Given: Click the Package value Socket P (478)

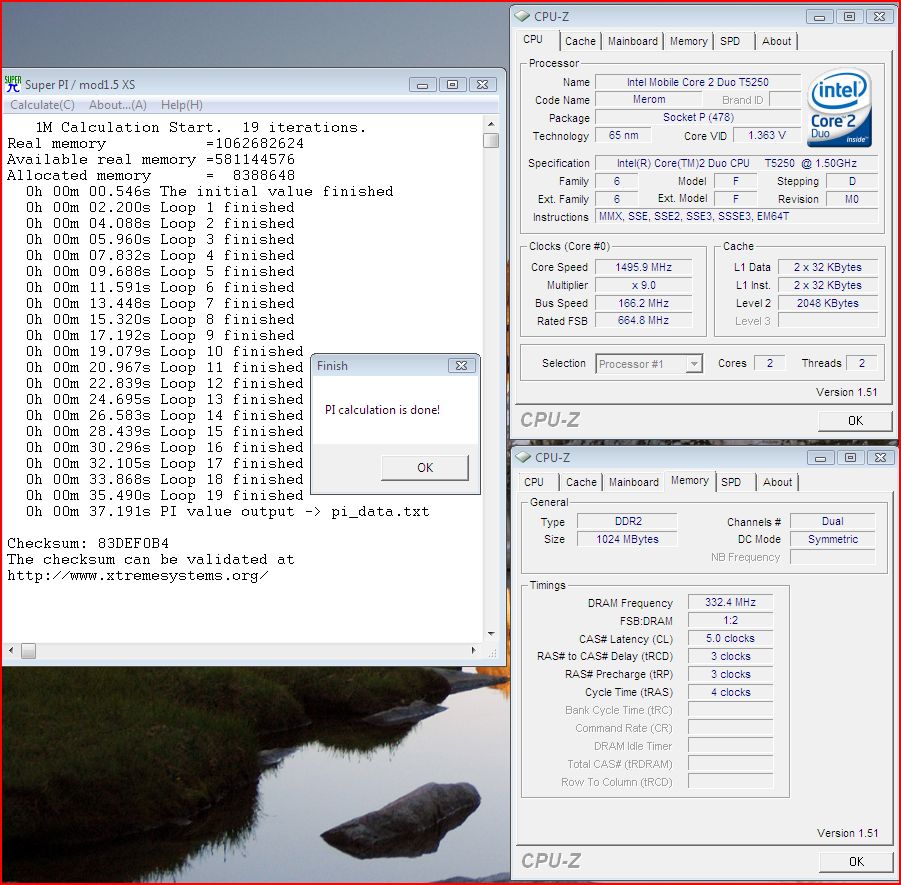Looking at the screenshot, I should click(x=698, y=117).
